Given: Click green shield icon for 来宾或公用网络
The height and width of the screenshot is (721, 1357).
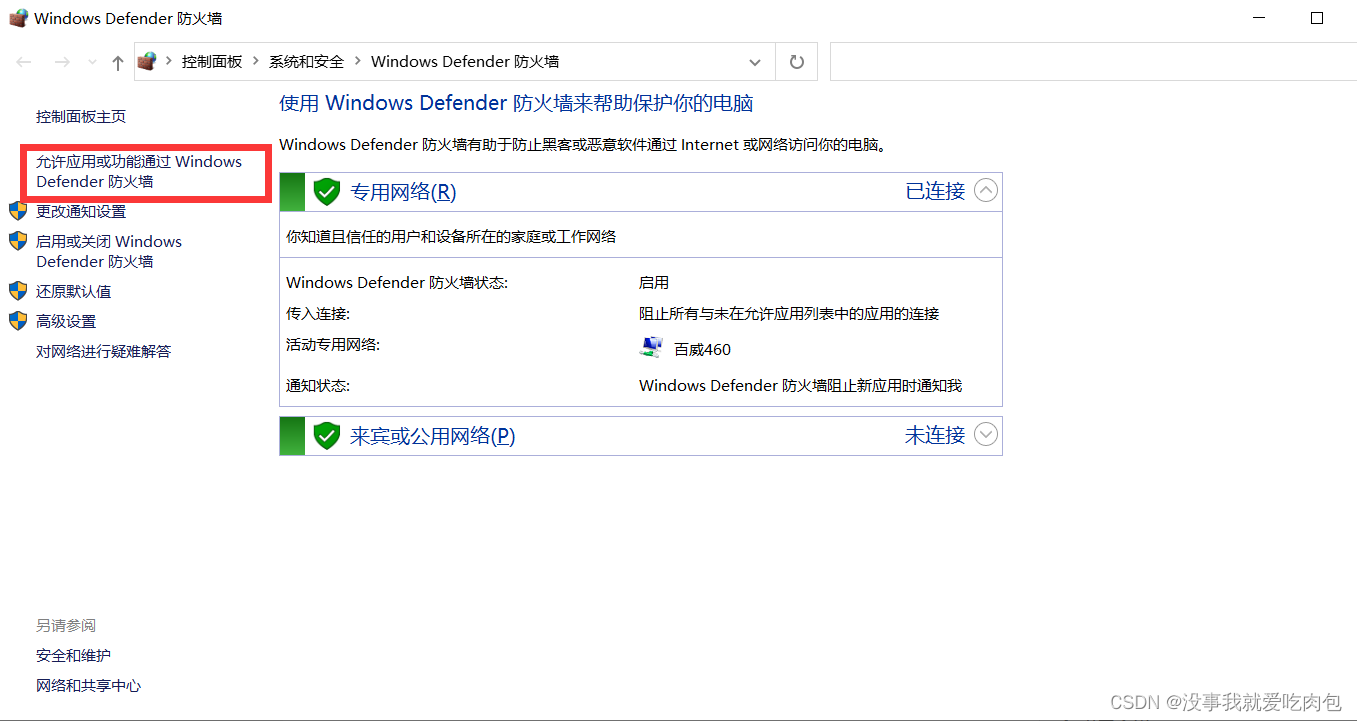Looking at the screenshot, I should point(327,436).
